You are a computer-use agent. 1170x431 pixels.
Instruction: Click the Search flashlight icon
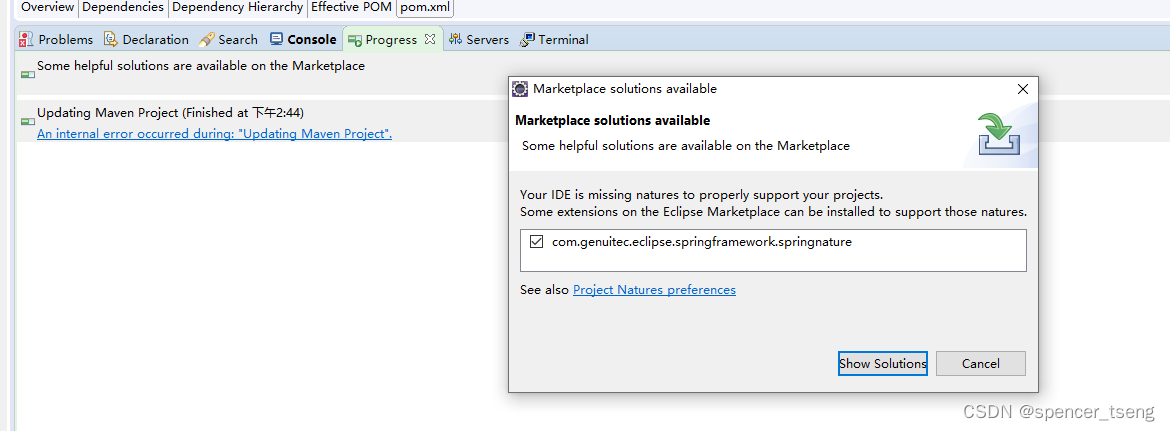click(x=206, y=40)
